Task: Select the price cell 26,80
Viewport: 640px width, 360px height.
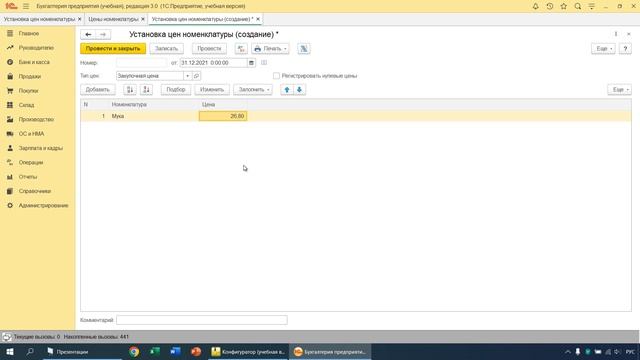Action: click(223, 116)
